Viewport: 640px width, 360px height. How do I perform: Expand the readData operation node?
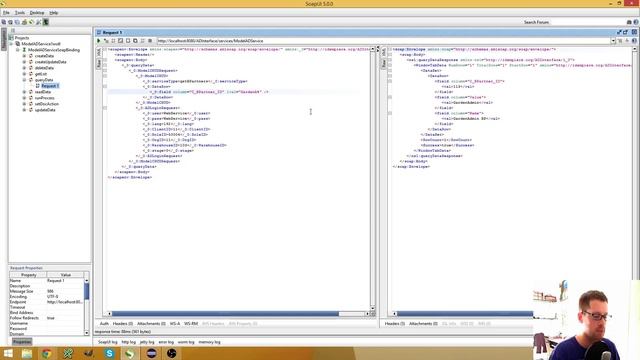(x=24, y=92)
